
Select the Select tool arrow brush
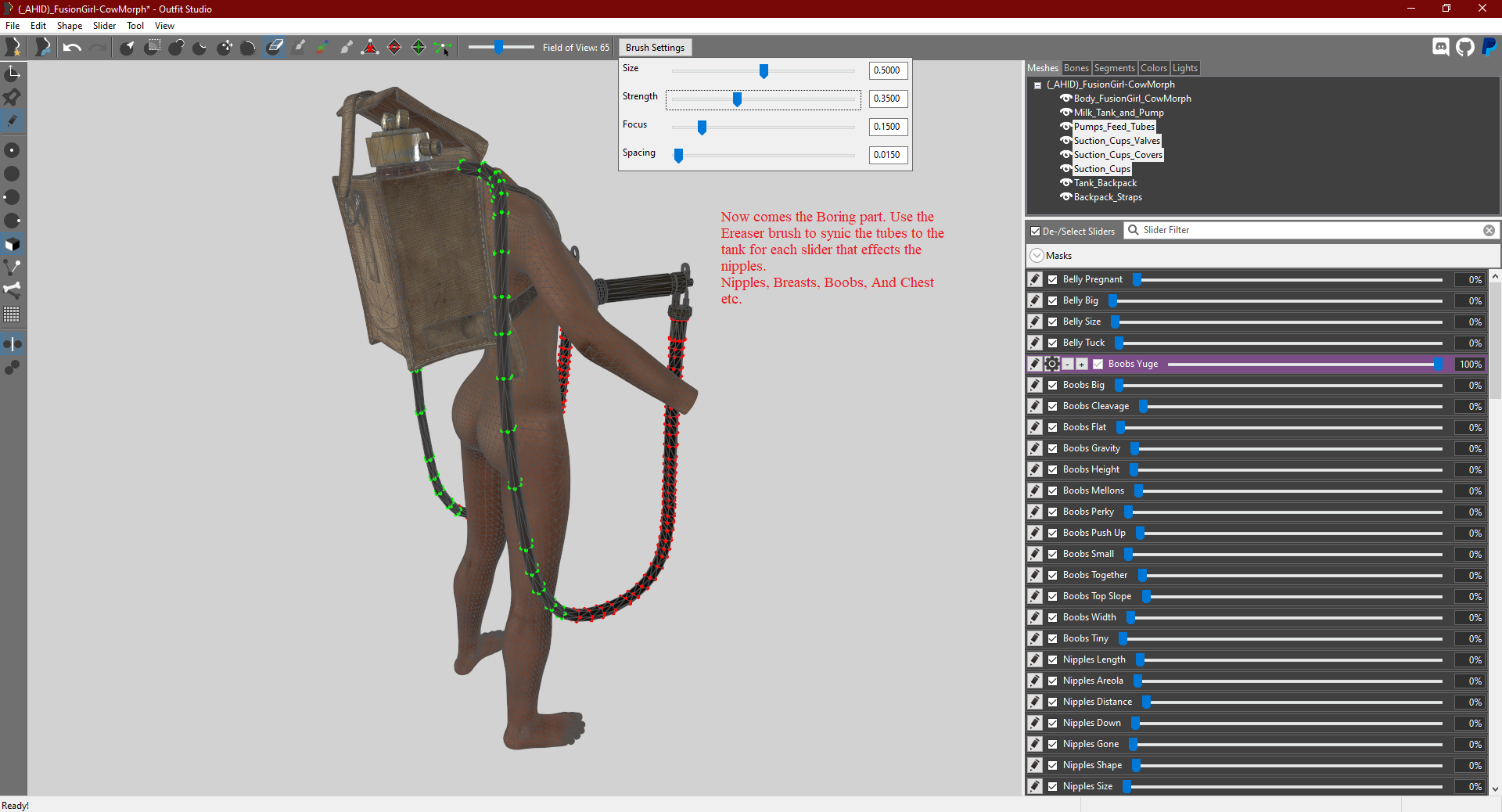click(128, 48)
